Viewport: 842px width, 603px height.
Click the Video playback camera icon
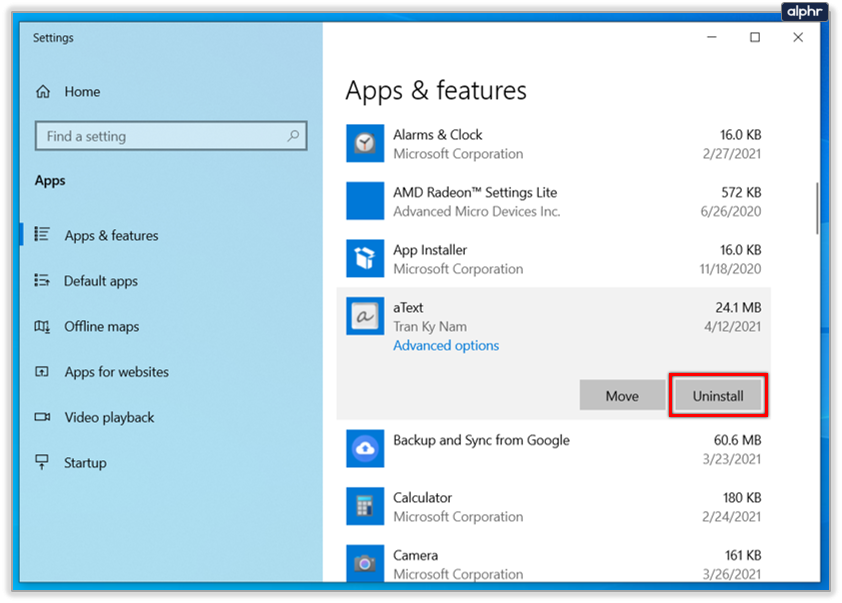click(x=42, y=417)
